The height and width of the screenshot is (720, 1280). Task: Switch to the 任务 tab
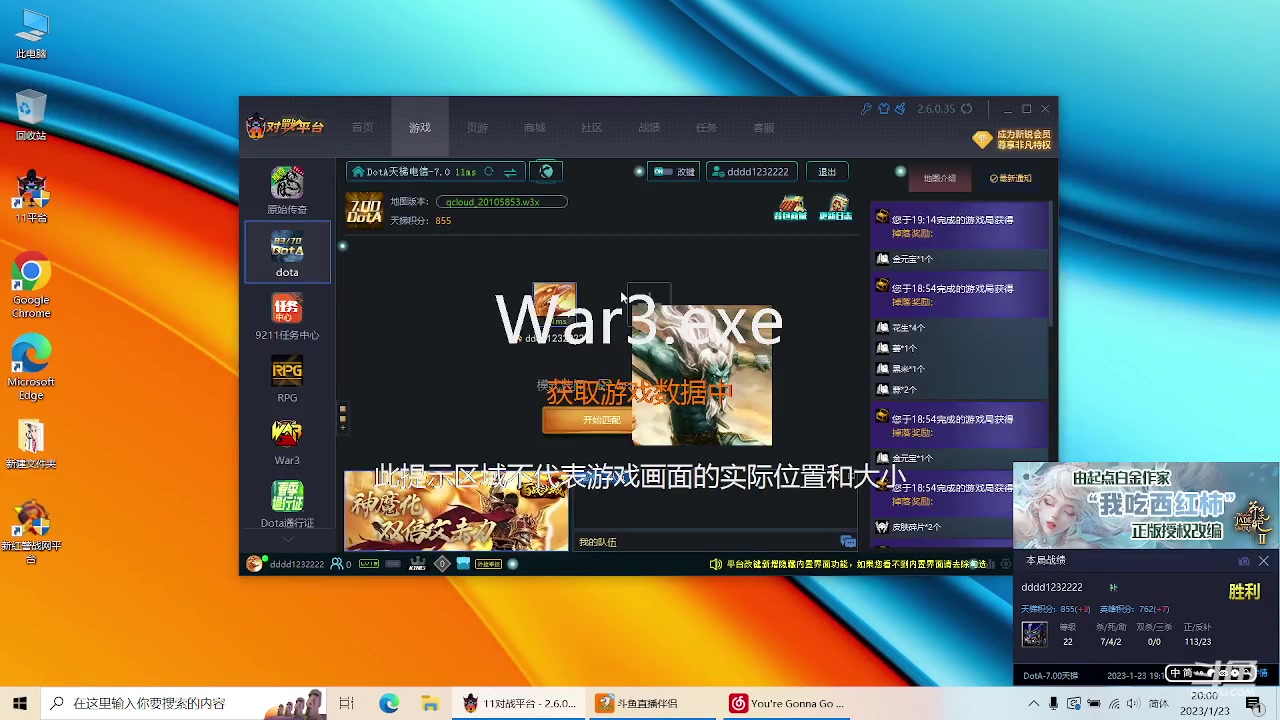[706, 128]
